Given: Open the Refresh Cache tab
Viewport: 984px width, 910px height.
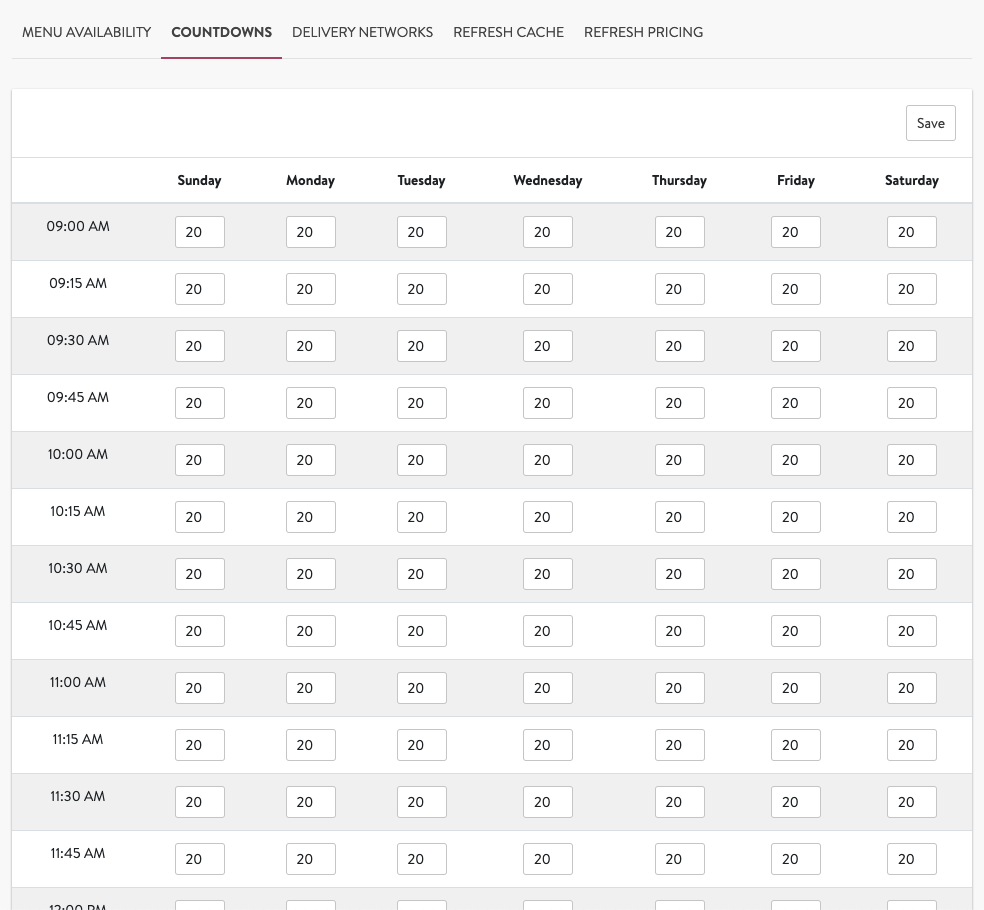Looking at the screenshot, I should 508,32.
